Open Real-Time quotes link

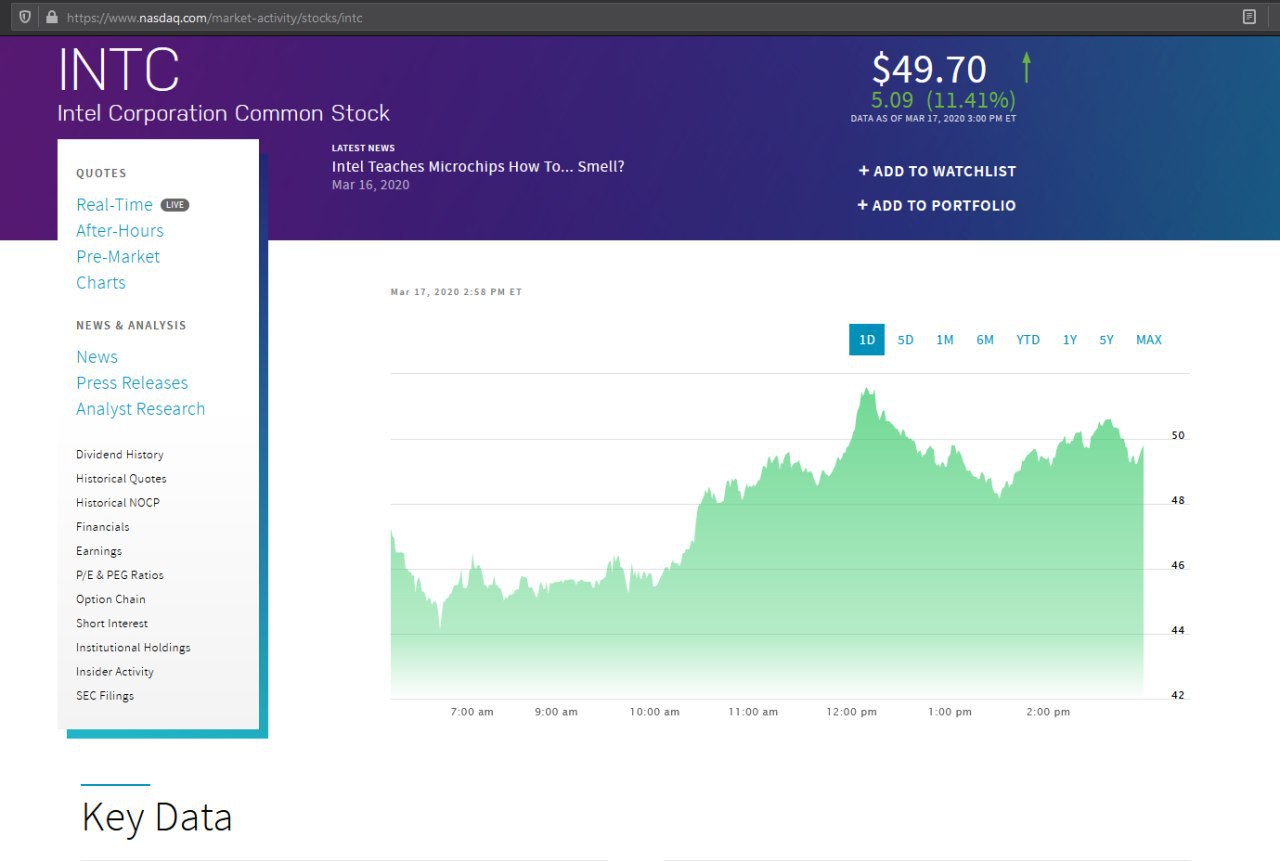(x=114, y=205)
